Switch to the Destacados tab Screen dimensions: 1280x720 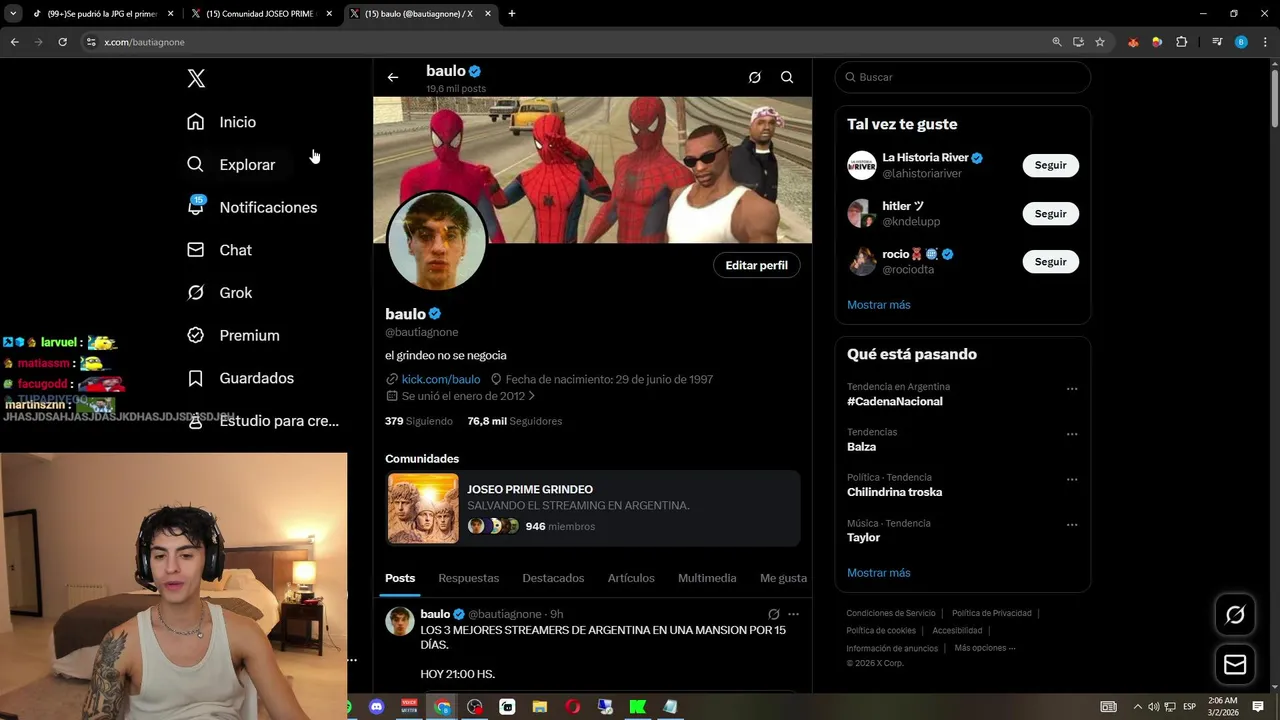553,578
